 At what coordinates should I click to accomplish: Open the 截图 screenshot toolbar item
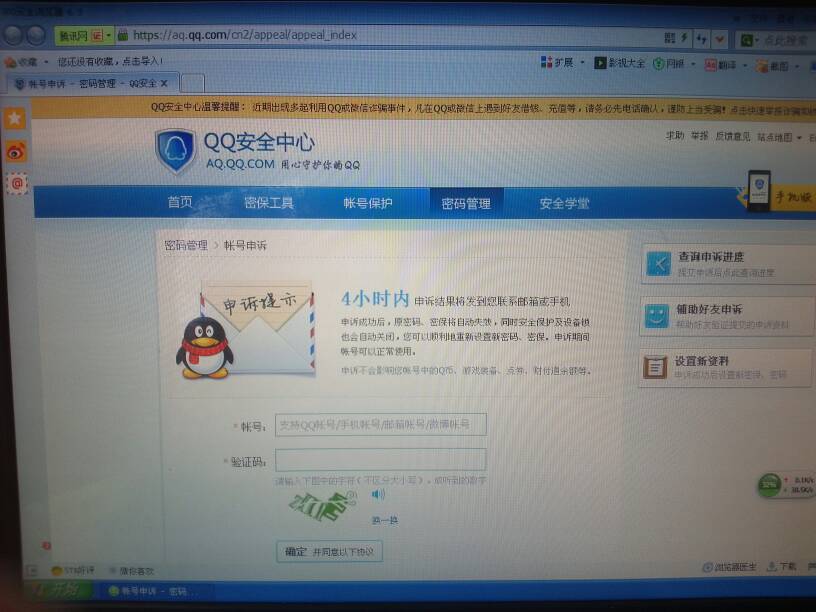point(772,66)
